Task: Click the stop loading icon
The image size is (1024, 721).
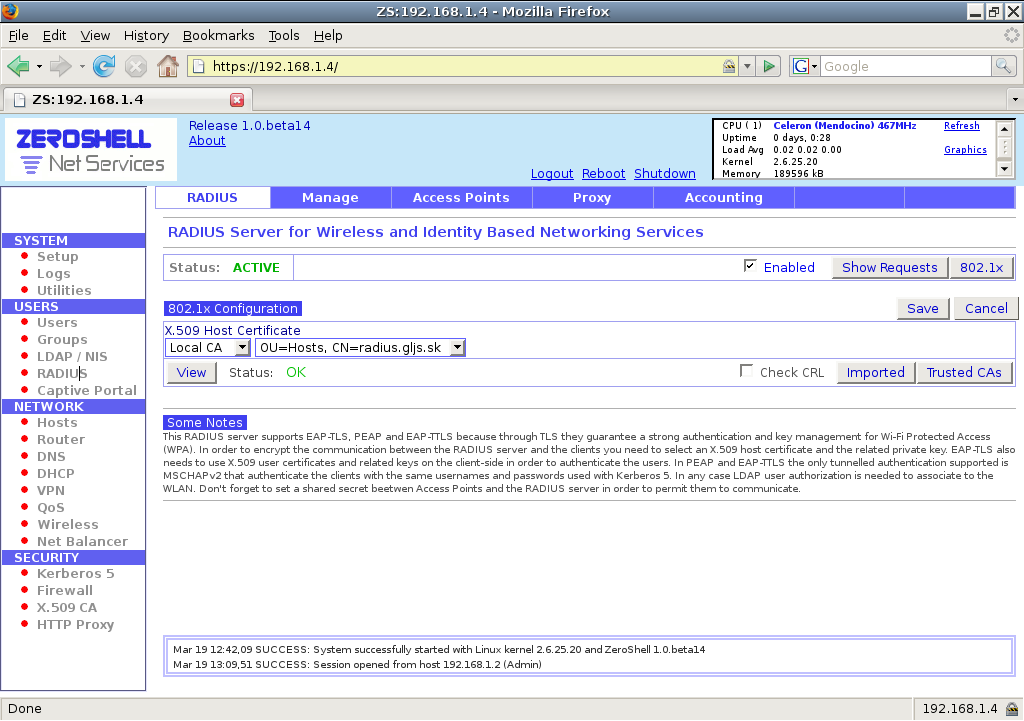Action: [x=136, y=67]
